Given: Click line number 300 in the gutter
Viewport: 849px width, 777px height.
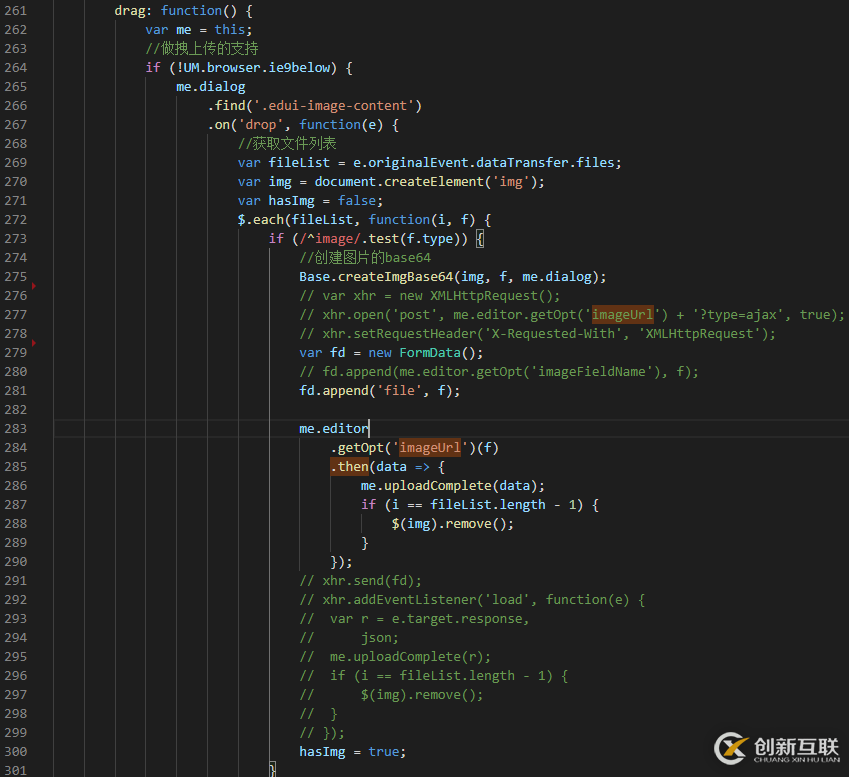Looking at the screenshot, I should [15, 752].
